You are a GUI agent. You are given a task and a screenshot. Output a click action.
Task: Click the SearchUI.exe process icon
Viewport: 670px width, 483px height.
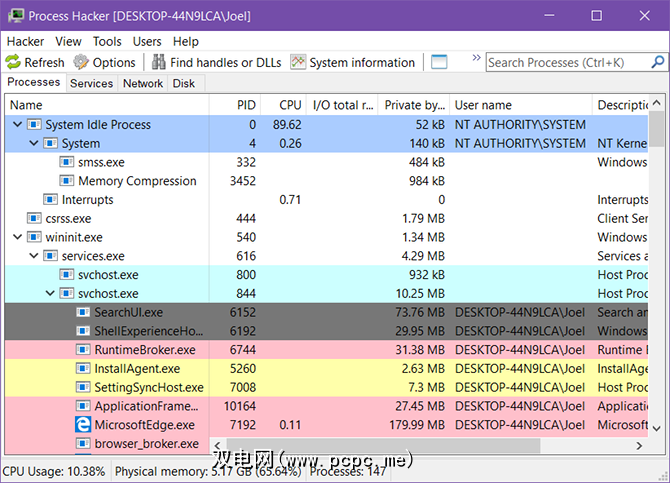[83, 312]
